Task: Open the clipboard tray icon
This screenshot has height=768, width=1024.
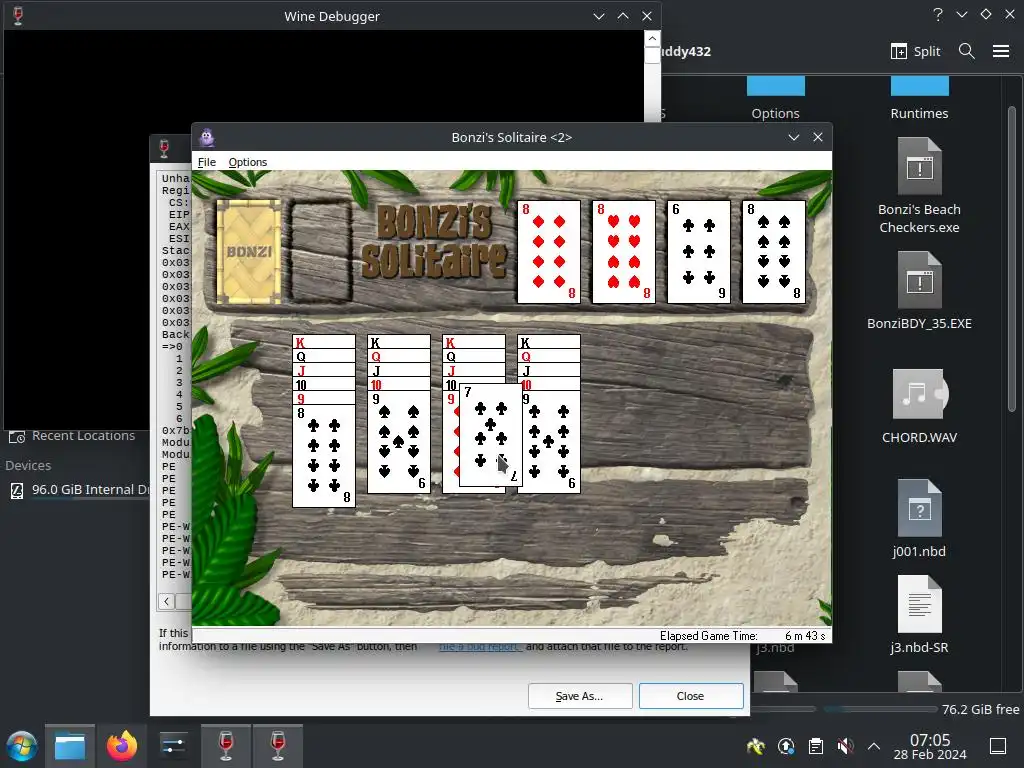Action: click(816, 746)
